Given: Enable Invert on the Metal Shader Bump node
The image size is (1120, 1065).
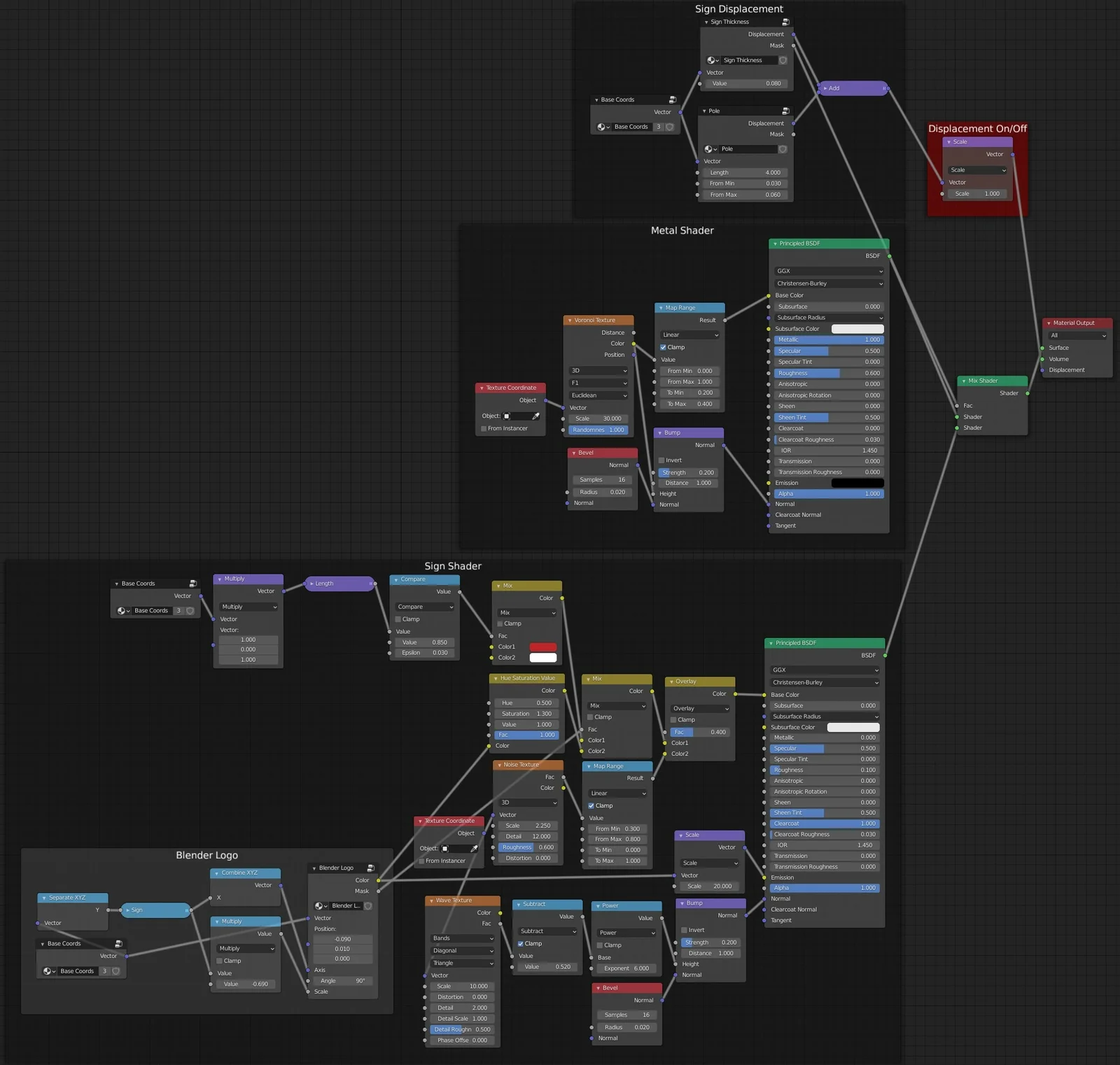Looking at the screenshot, I should (661, 460).
